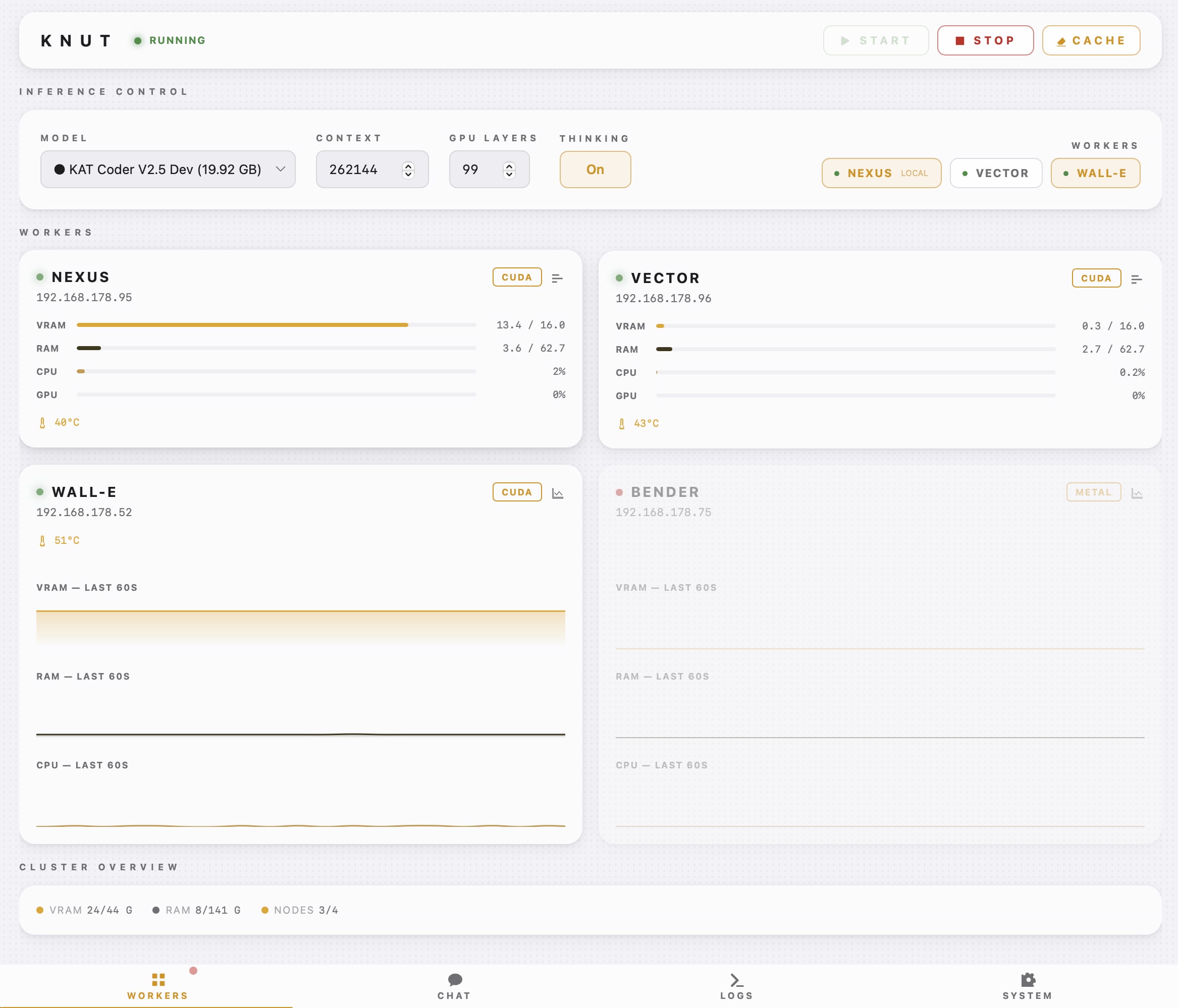This screenshot has height=1008, width=1178.
Task: Click the model dropdown chevron arrow
Action: [x=280, y=170]
